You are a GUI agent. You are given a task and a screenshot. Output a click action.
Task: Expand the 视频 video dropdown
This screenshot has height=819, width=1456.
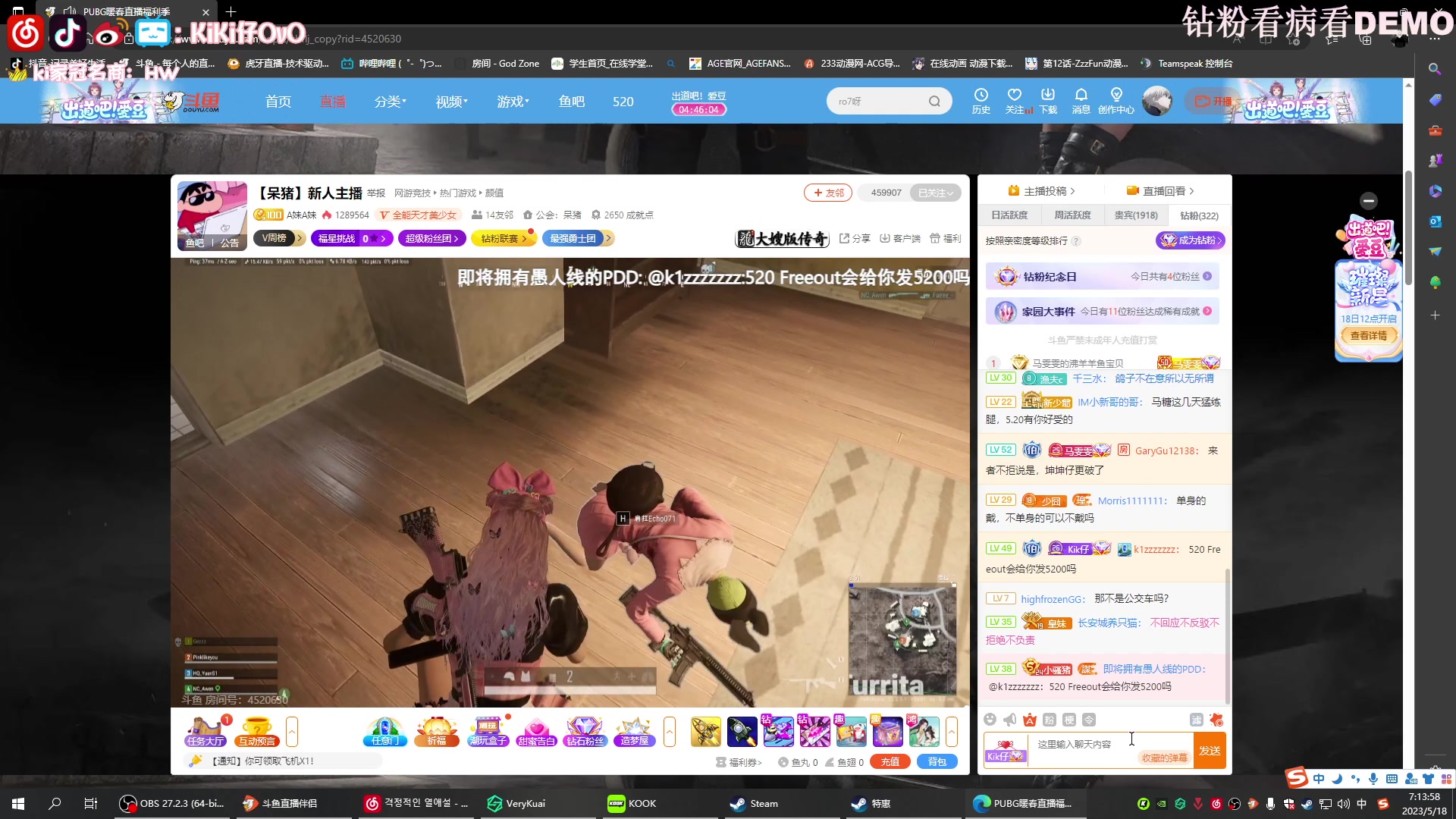coord(451,102)
